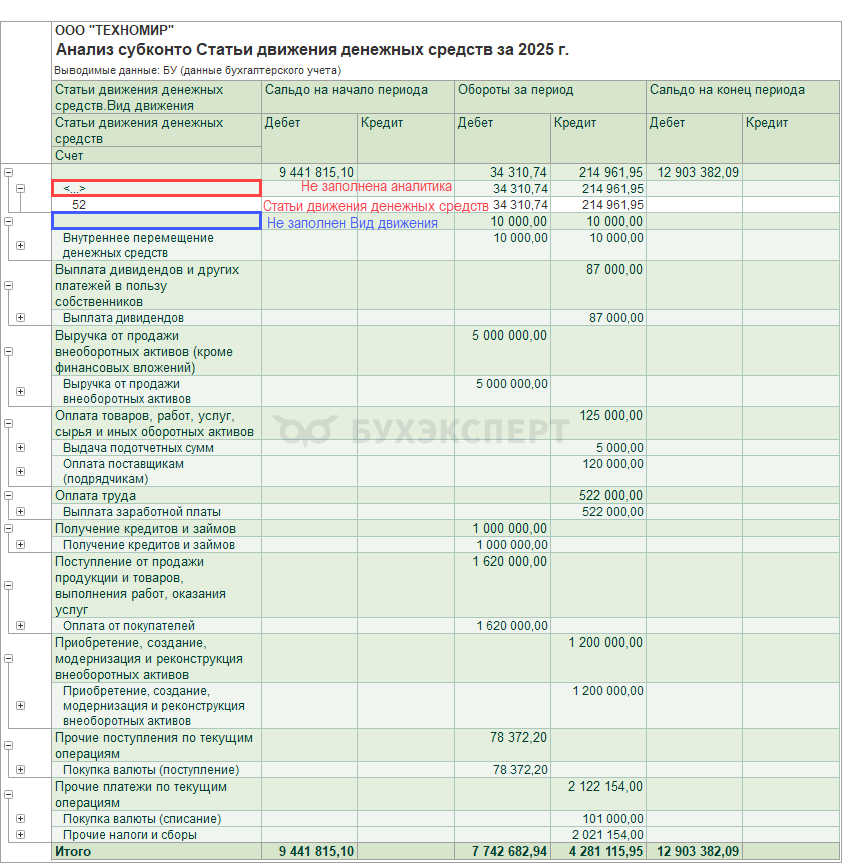Select the Прочие налоги и сборы label
Image resolution: width=842 pixels, height=863 pixels.
[x=130, y=834]
